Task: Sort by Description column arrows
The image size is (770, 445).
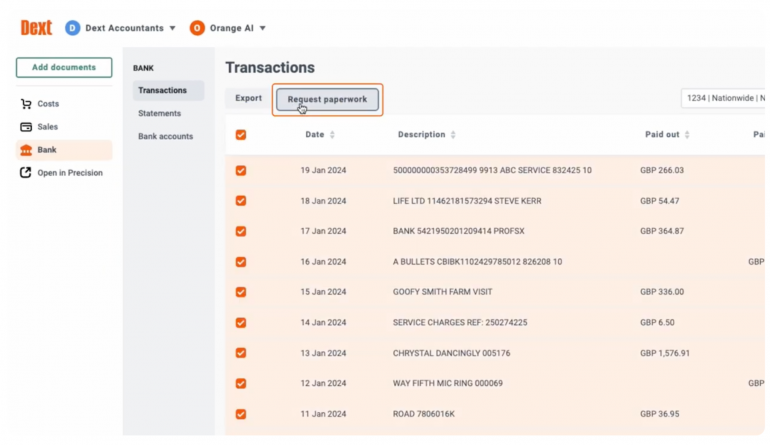Action: click(x=453, y=135)
